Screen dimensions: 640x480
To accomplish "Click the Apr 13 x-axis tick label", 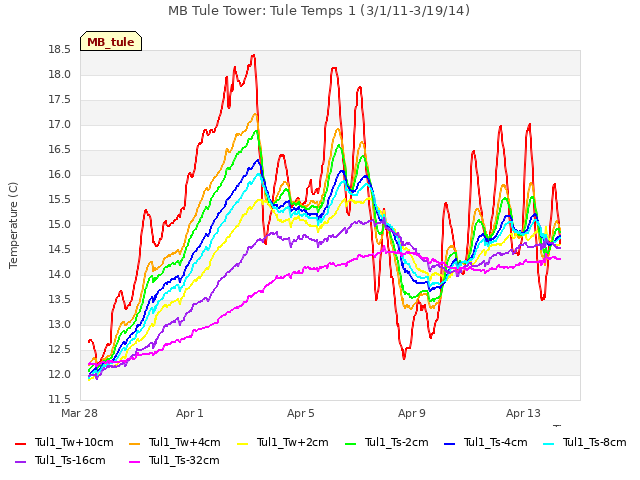I will coord(523,413).
